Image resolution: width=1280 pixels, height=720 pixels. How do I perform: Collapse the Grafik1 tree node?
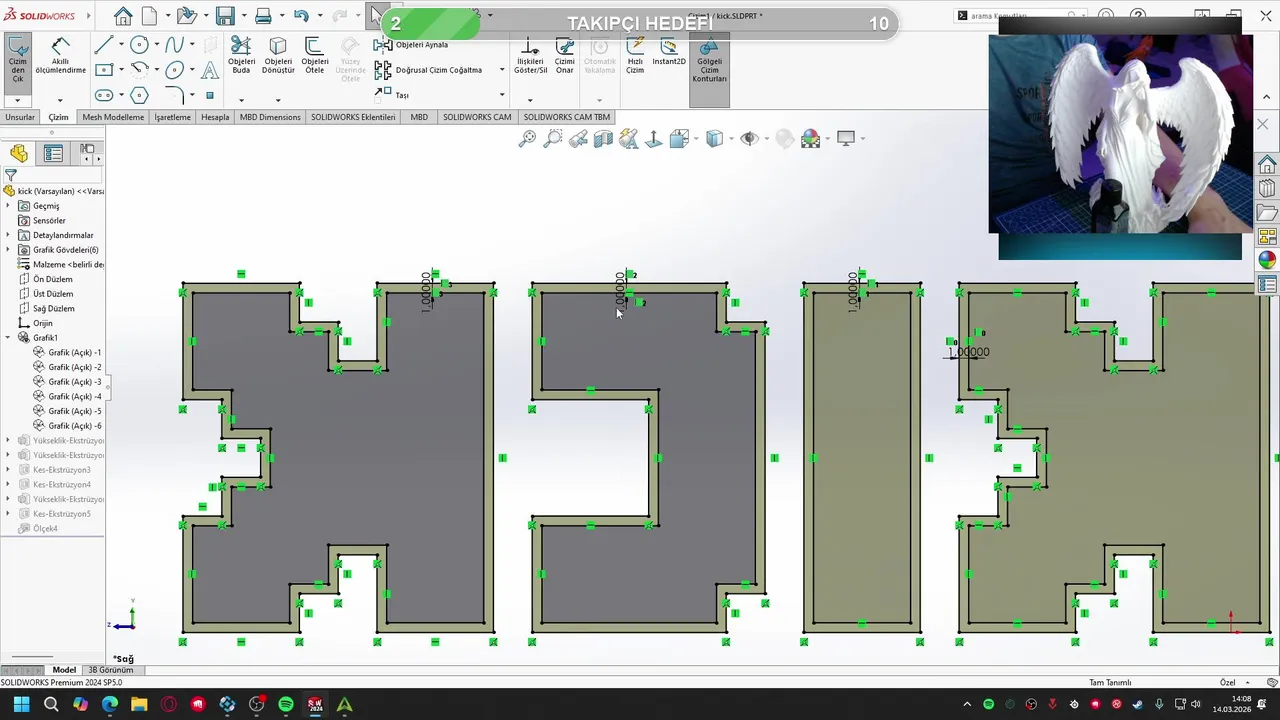click(x=9, y=338)
